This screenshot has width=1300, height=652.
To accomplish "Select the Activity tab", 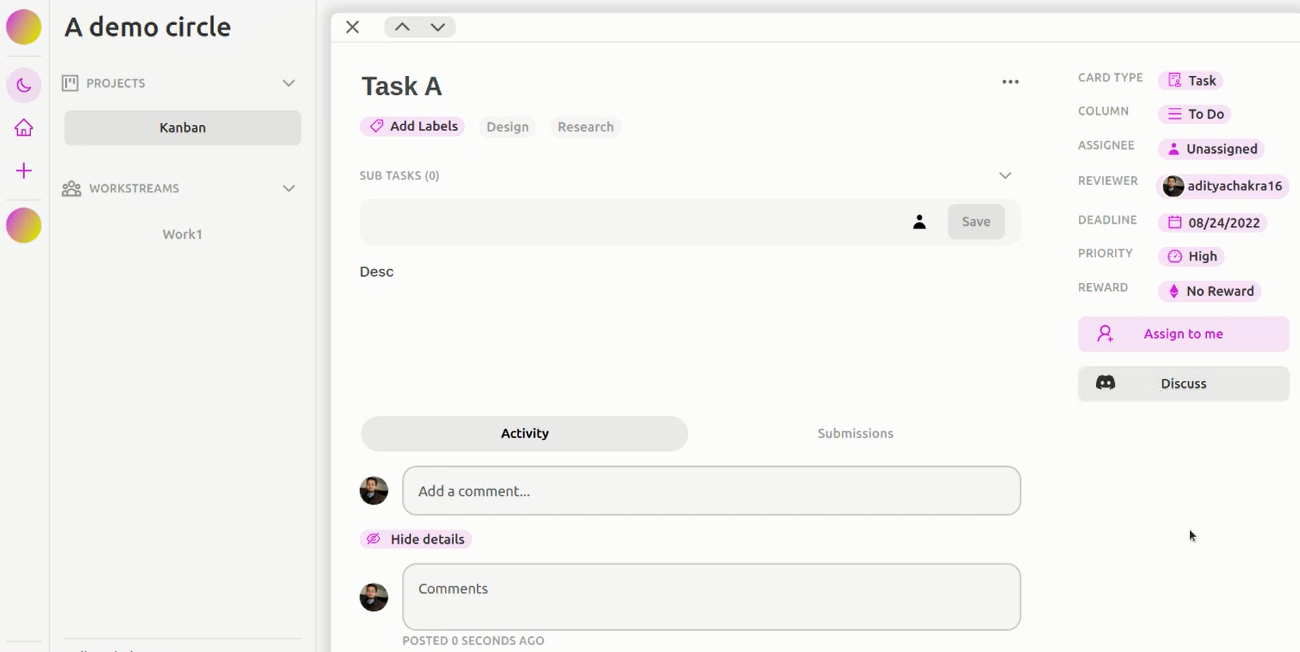I will [524, 433].
